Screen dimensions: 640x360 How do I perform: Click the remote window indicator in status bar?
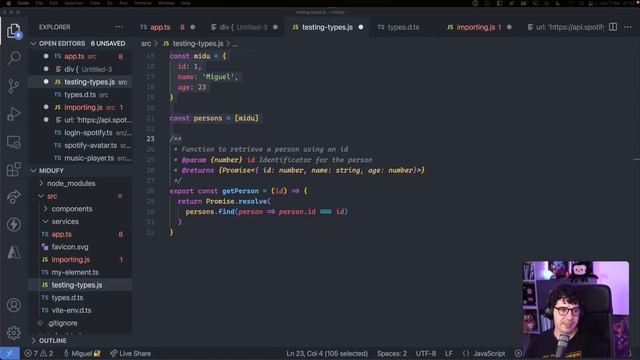[x=9, y=353]
